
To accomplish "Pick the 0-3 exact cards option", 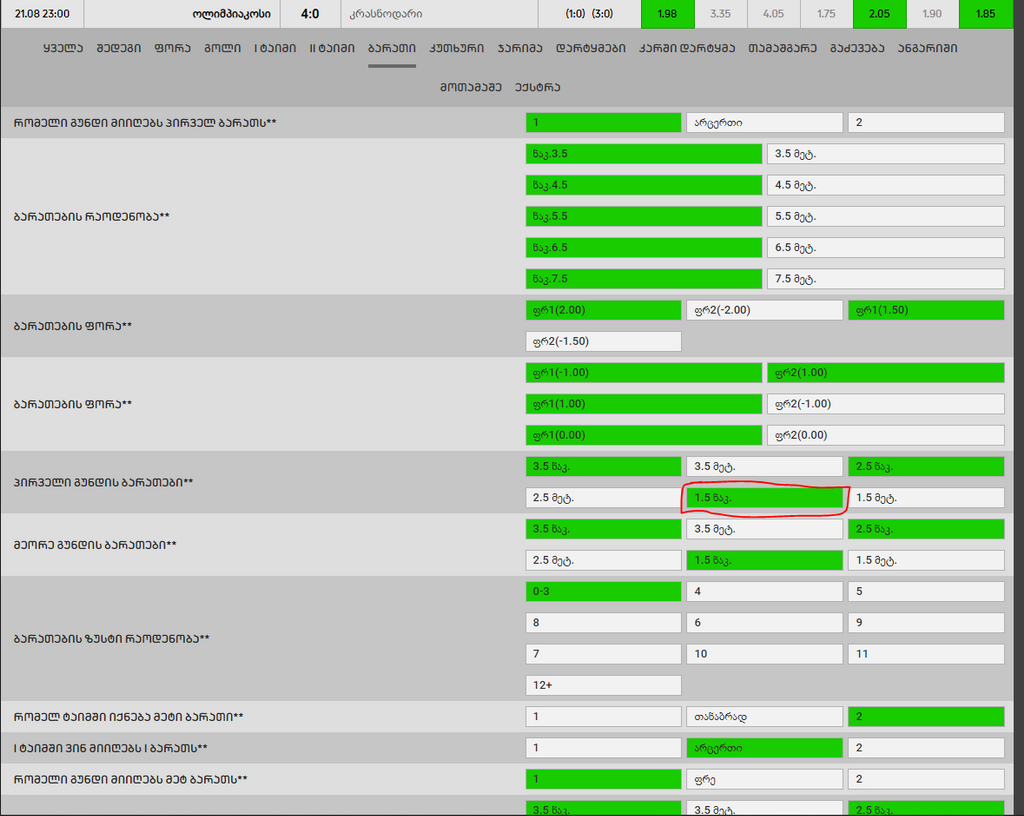I will click(x=603, y=591).
